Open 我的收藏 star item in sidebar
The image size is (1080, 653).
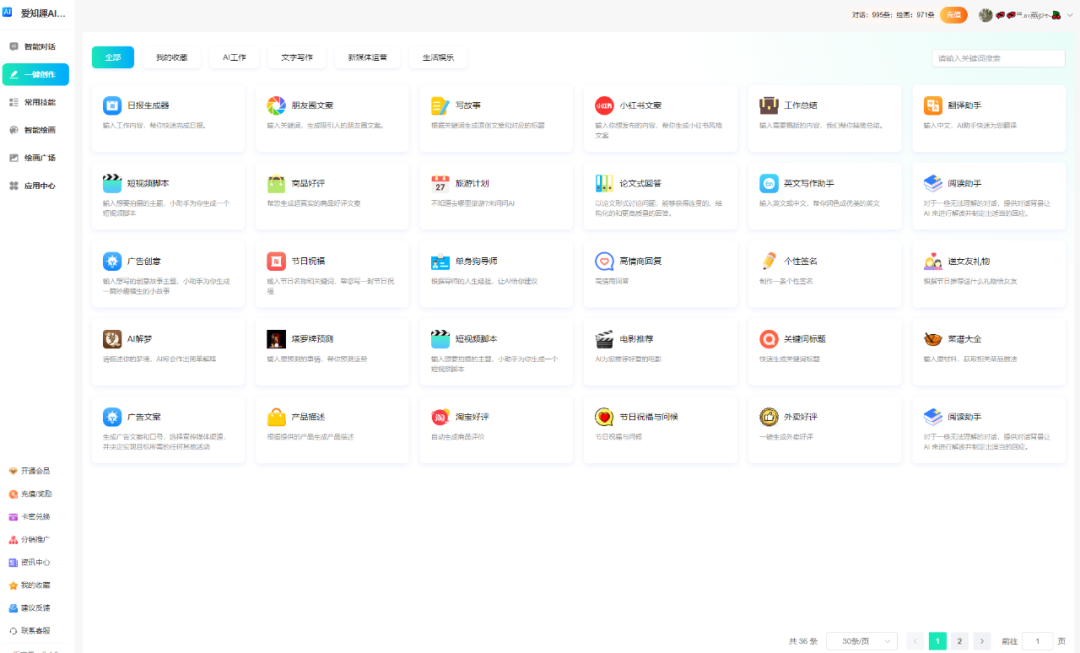tap(30, 585)
